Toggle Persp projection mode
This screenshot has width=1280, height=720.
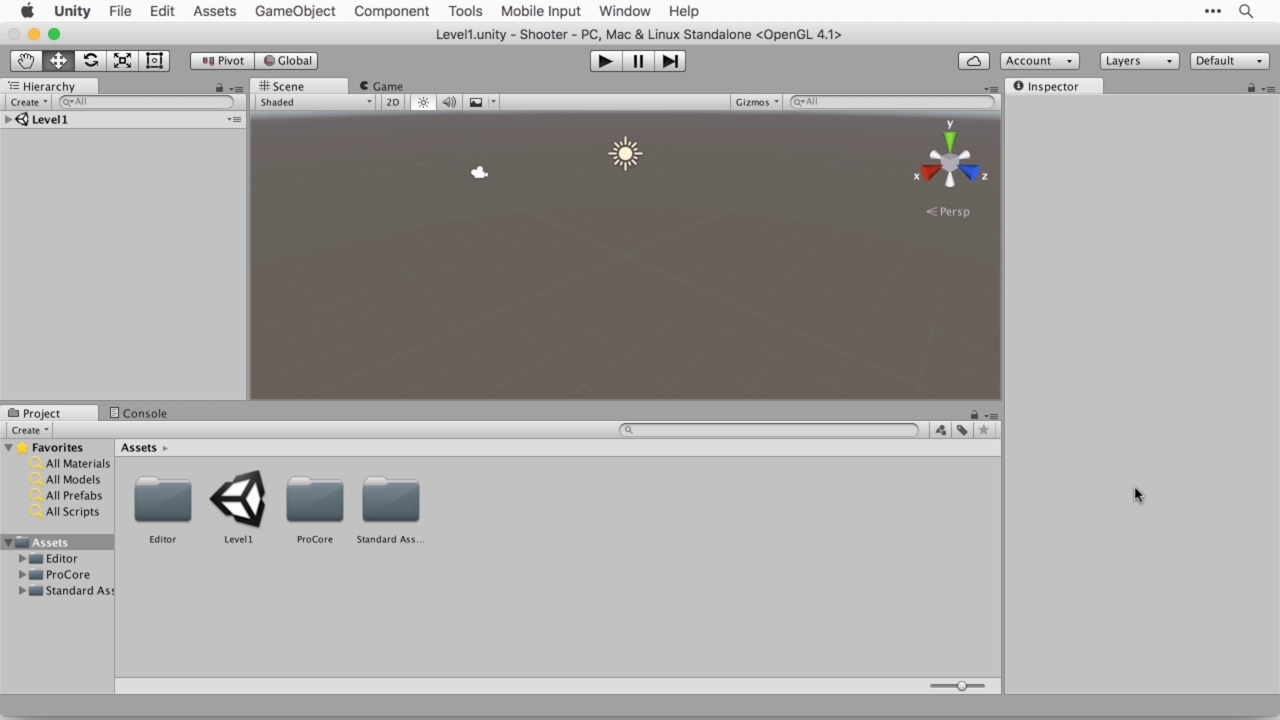(x=948, y=211)
